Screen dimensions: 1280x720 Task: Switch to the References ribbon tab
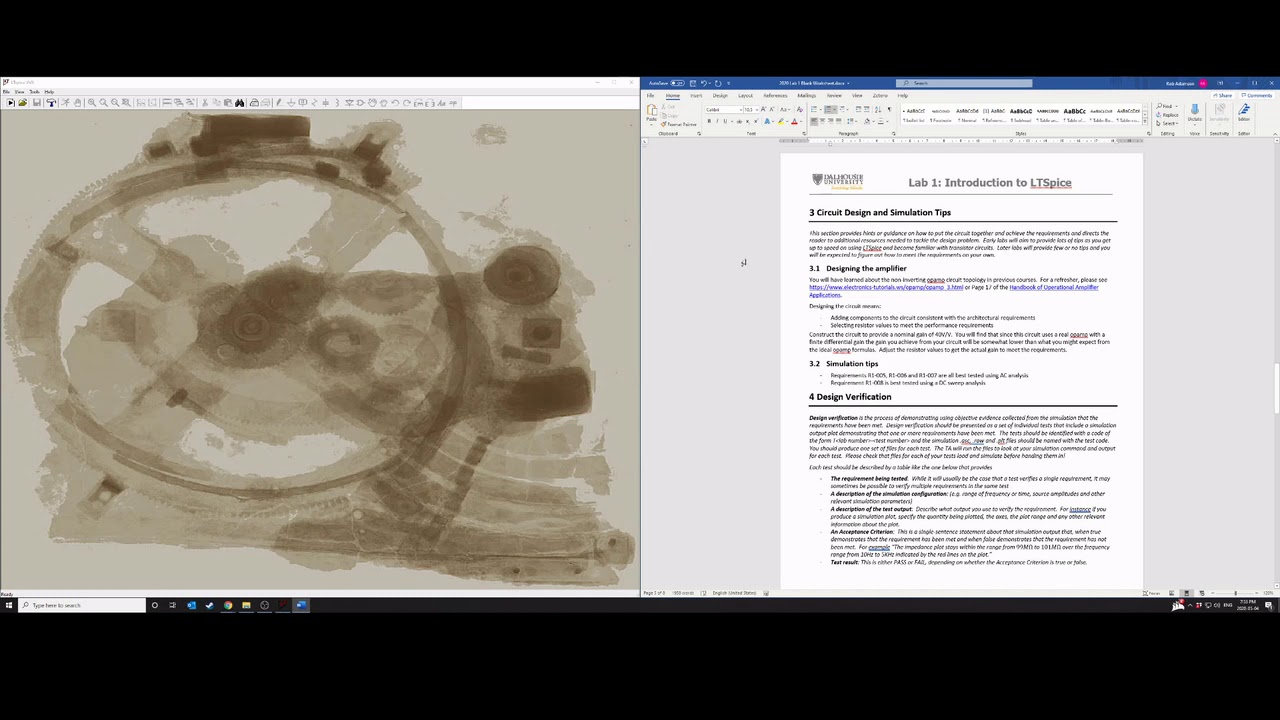point(775,96)
